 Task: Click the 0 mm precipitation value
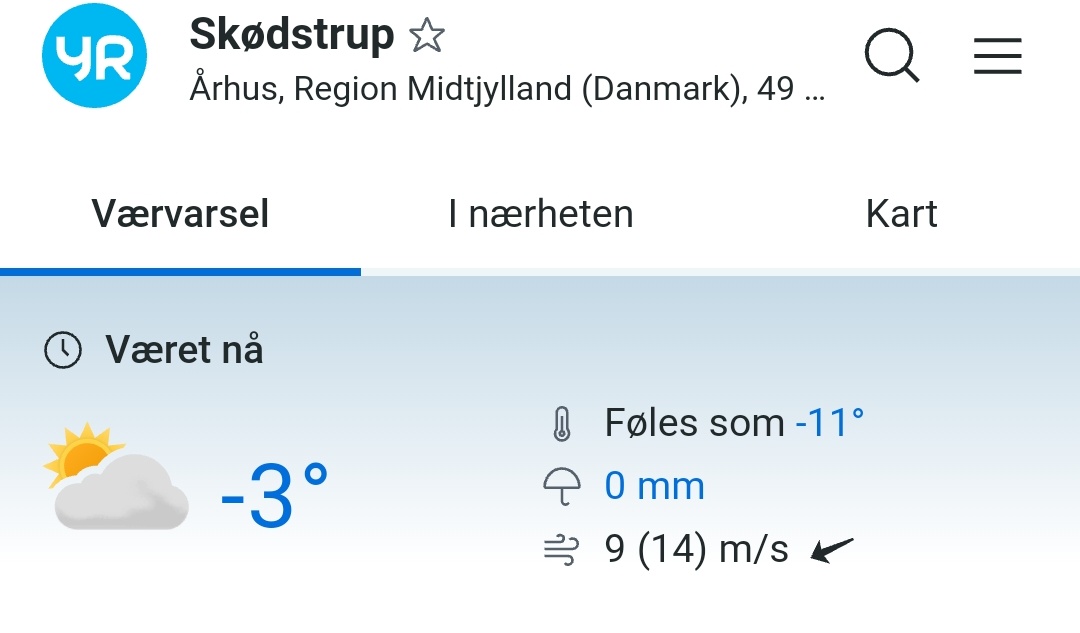(654, 487)
